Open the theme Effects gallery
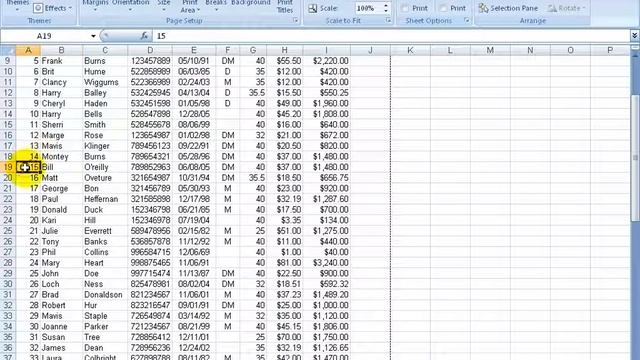 (x=53, y=8)
